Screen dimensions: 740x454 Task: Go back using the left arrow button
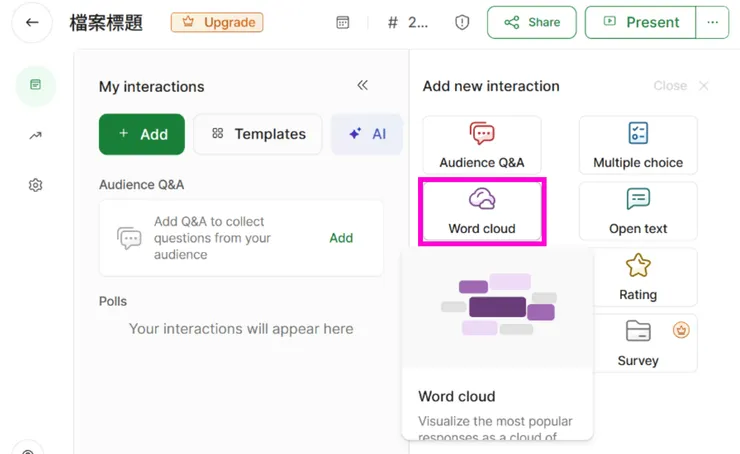[32, 22]
